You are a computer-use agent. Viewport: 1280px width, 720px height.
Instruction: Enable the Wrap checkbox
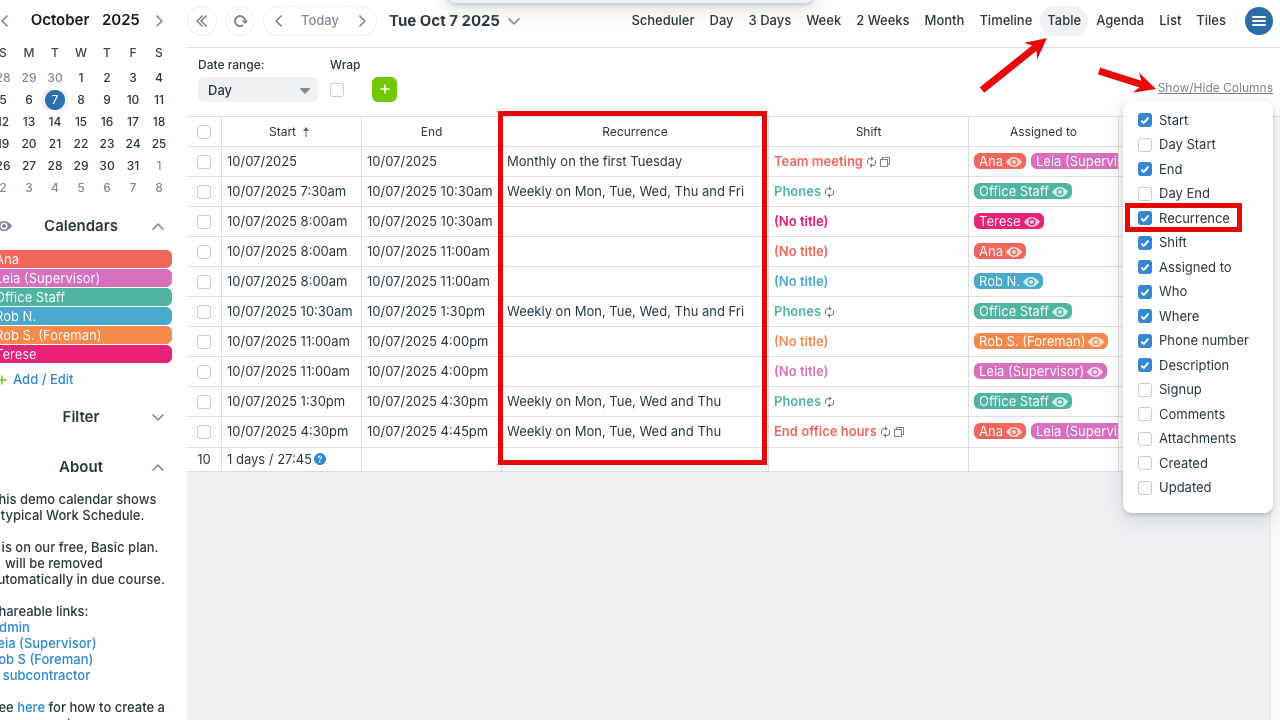pos(337,90)
